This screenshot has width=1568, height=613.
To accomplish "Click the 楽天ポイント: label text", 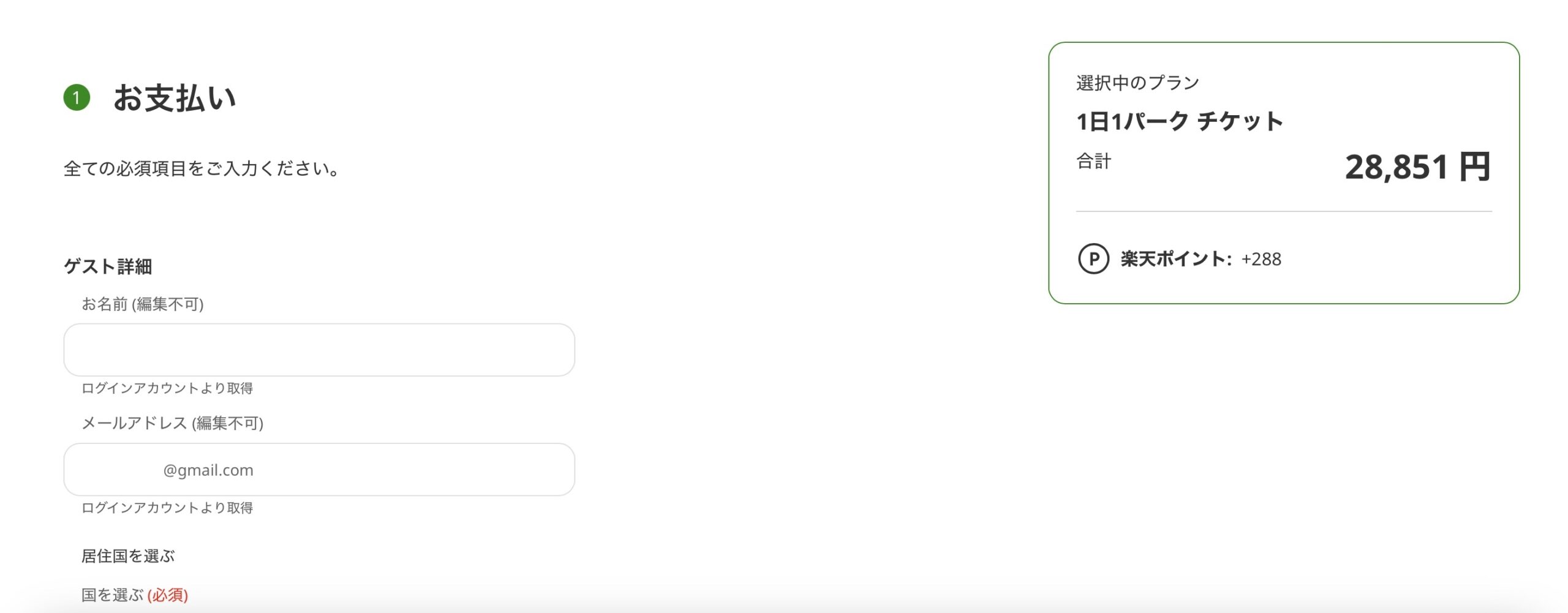I will tap(1176, 259).
